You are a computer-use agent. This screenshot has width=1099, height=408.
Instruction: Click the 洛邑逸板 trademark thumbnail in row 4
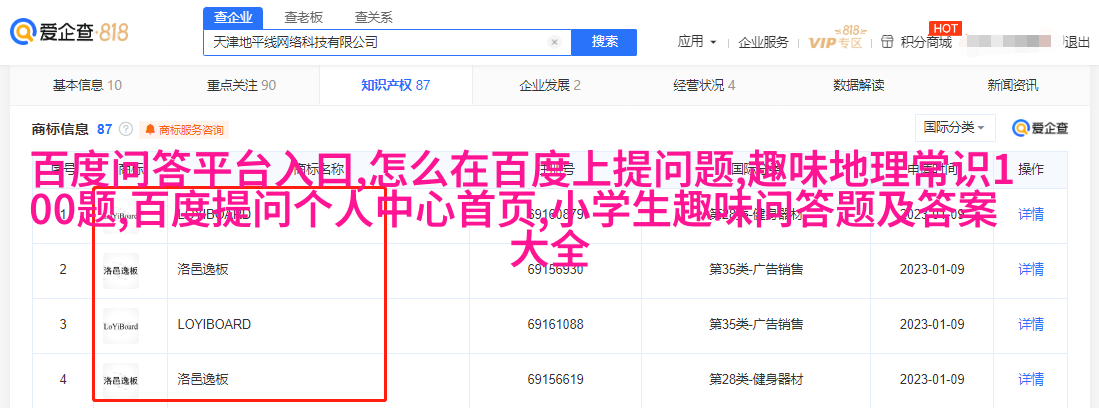[121, 380]
